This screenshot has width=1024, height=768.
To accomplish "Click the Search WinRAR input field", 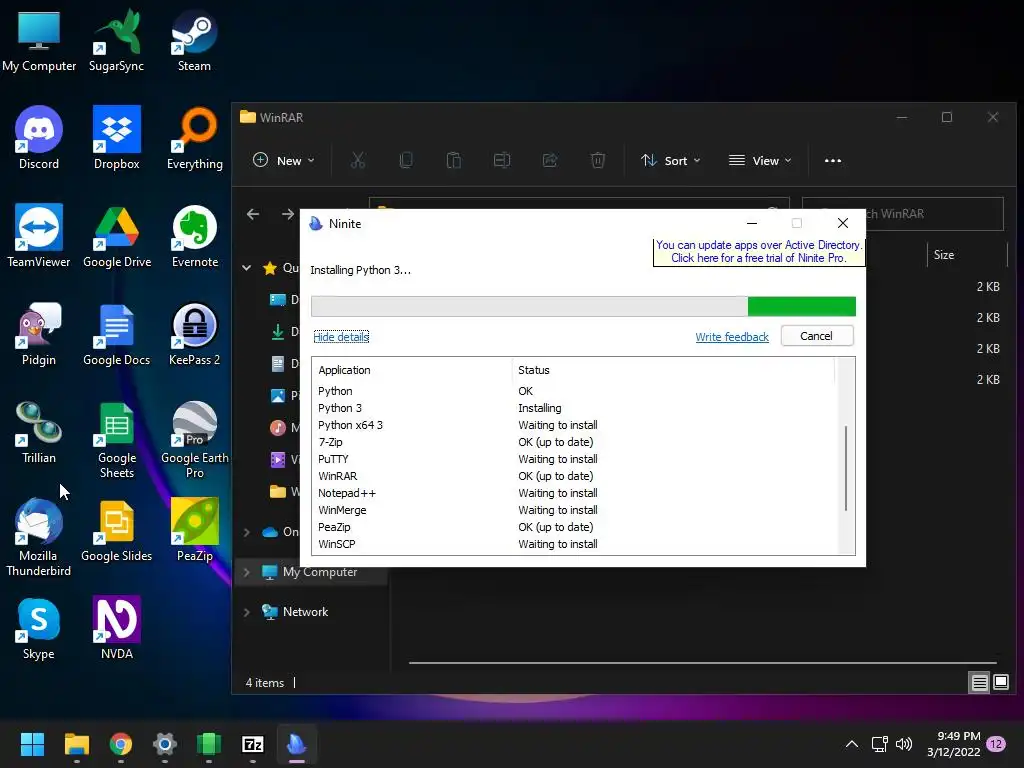I will (x=903, y=214).
